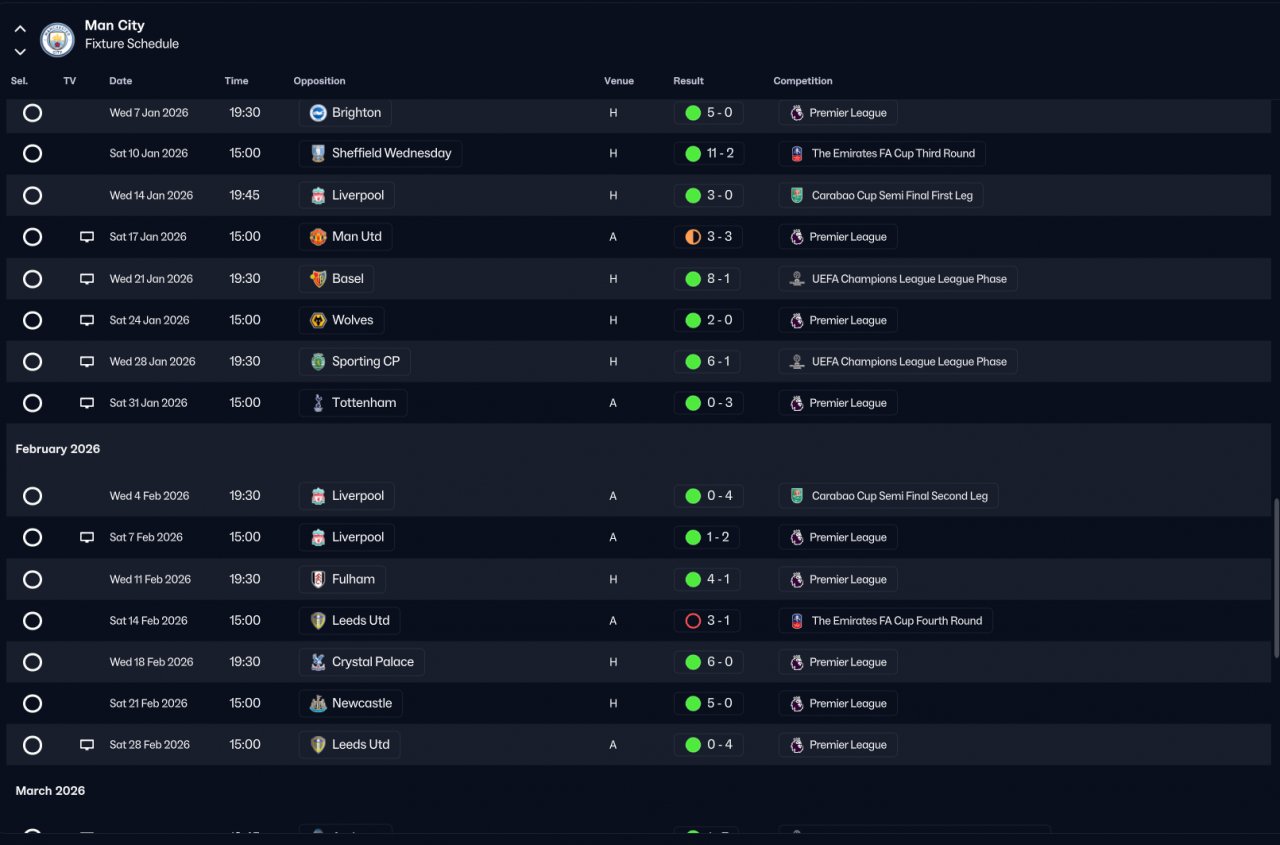Sort fixtures by the Date column header
1280x845 pixels.
[x=121, y=81]
